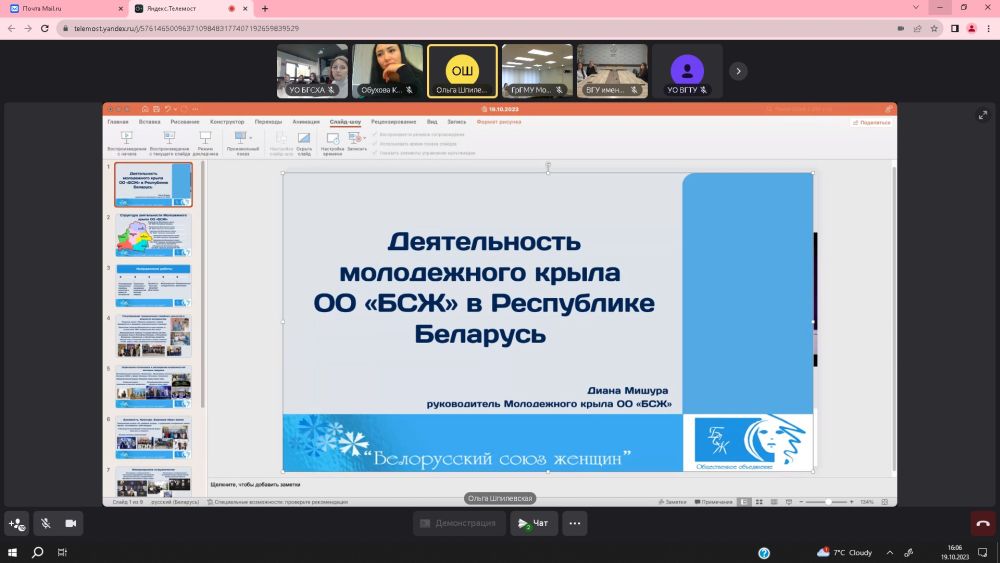
Task: Click the Поделиться share button
Action: [x=872, y=122]
